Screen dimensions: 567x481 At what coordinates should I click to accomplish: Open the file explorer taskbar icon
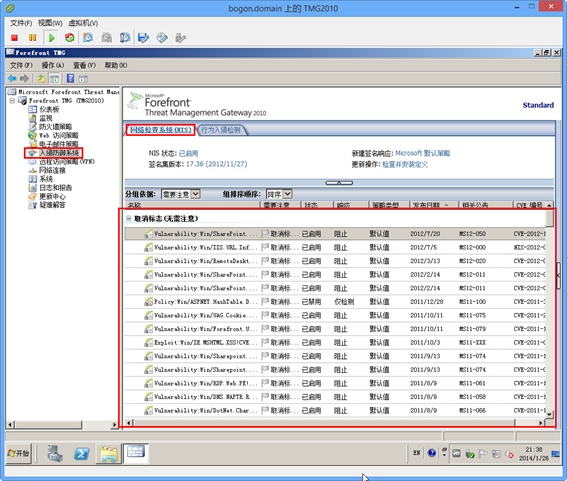(108, 454)
